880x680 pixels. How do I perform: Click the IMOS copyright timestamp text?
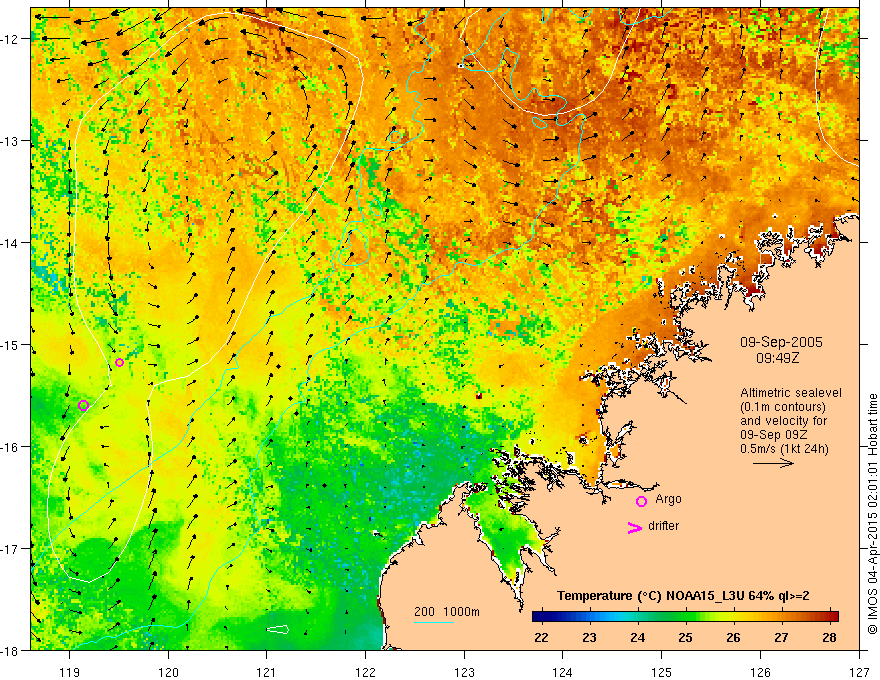(872, 513)
